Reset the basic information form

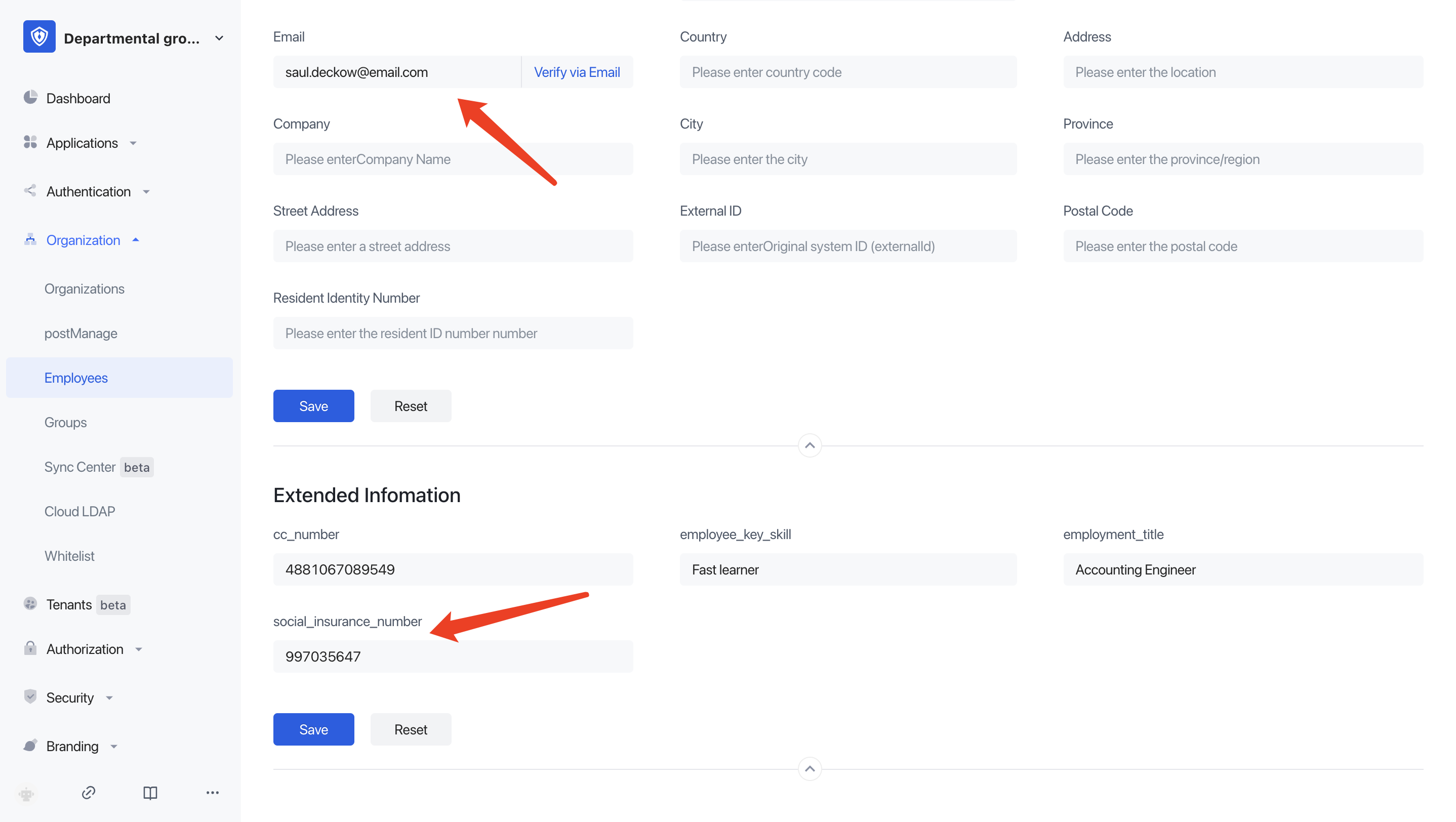click(411, 405)
